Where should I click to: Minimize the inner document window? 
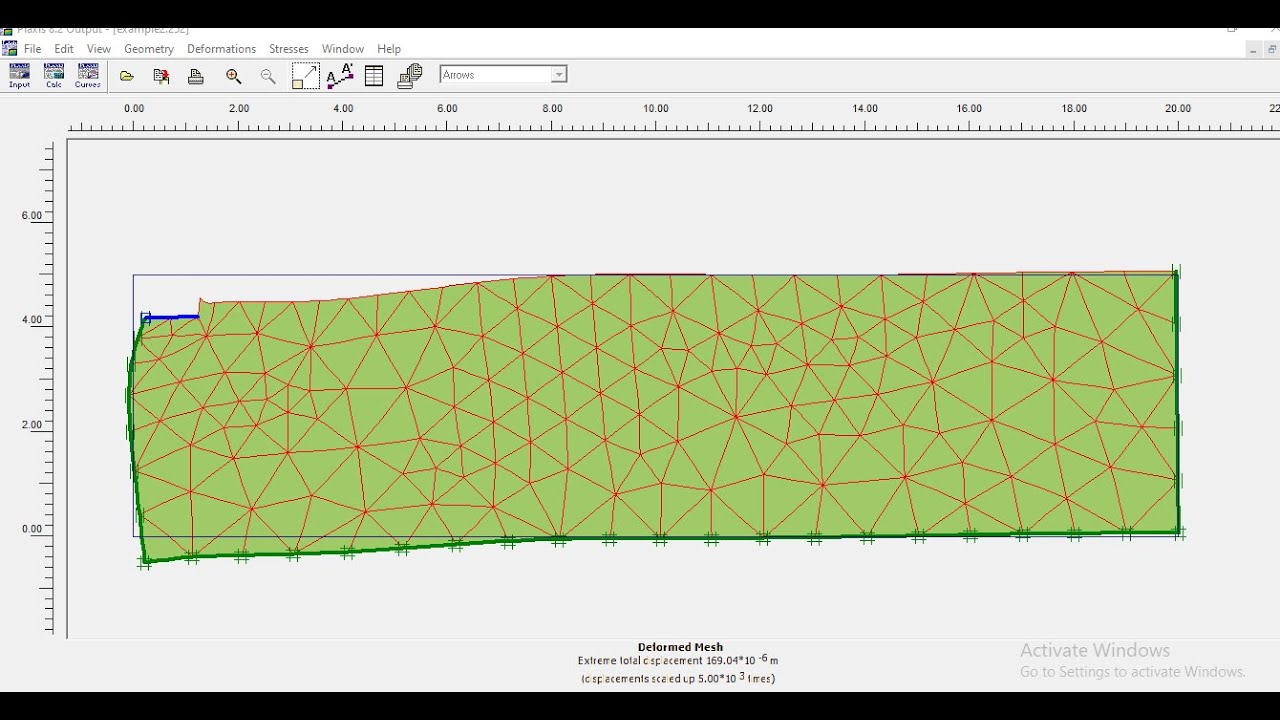pos(1253,49)
